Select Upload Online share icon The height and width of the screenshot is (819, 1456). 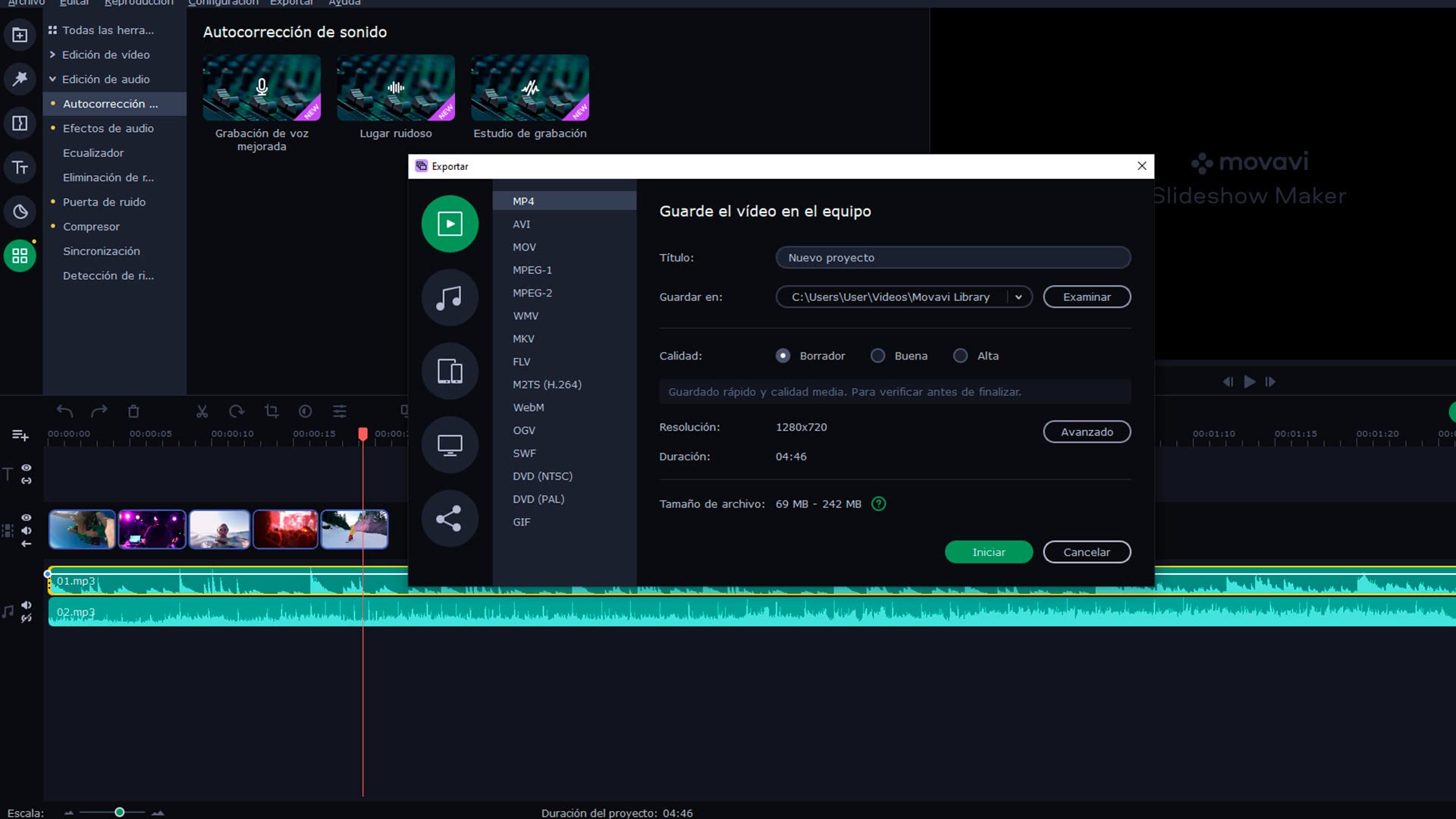(x=450, y=518)
